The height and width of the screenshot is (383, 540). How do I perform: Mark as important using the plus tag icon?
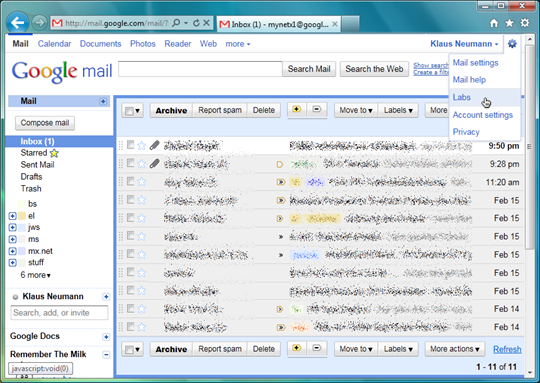pyautogui.click(x=297, y=110)
